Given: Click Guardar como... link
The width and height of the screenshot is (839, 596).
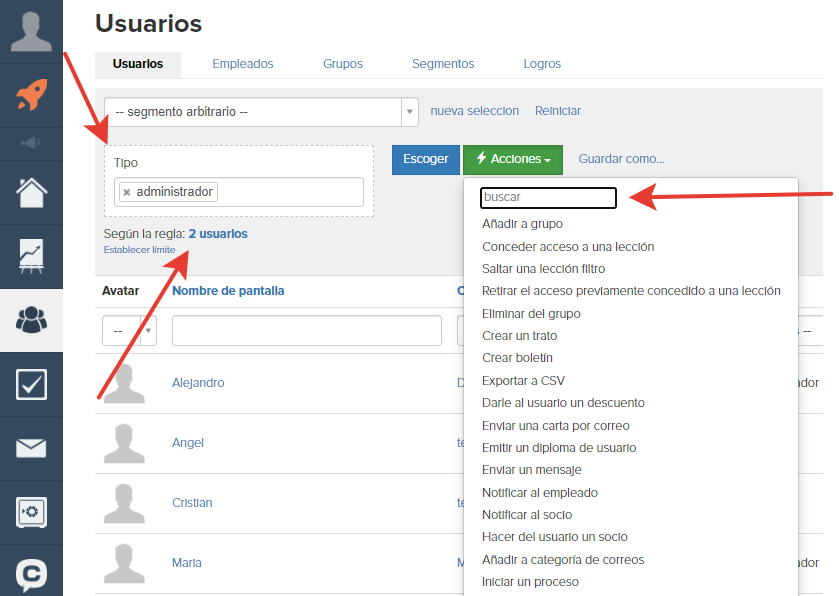Looking at the screenshot, I should point(621,159).
